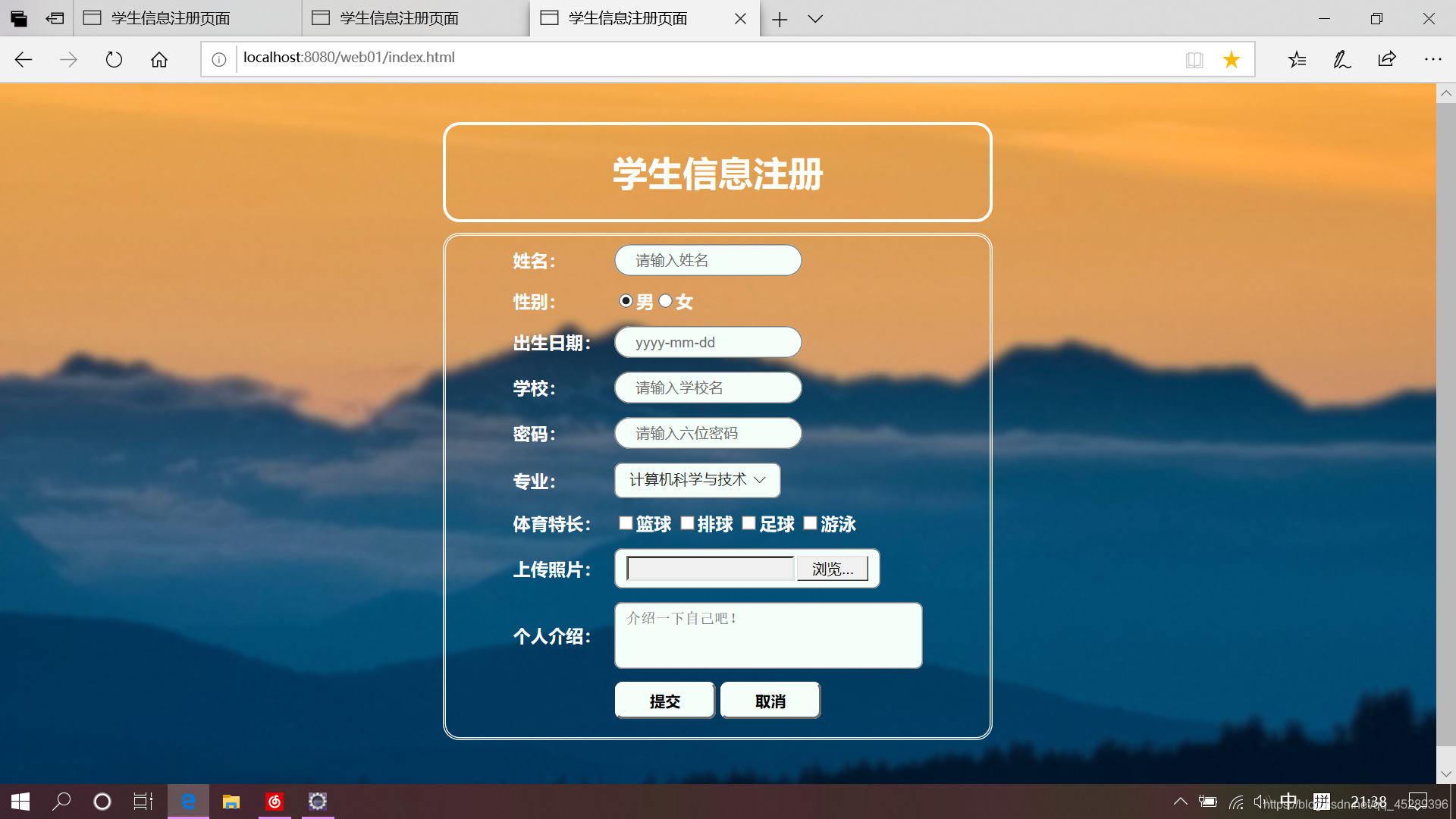Add page to favorites via star icon
The height and width of the screenshot is (819, 1456).
[x=1231, y=58]
